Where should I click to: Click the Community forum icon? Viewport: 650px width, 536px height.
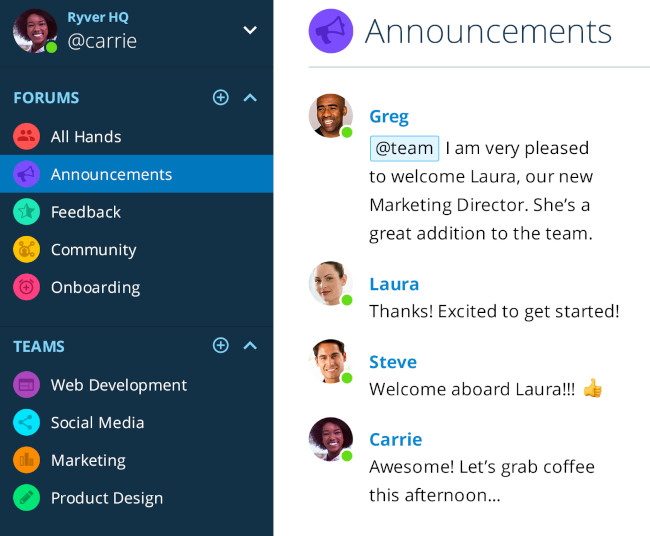point(26,250)
